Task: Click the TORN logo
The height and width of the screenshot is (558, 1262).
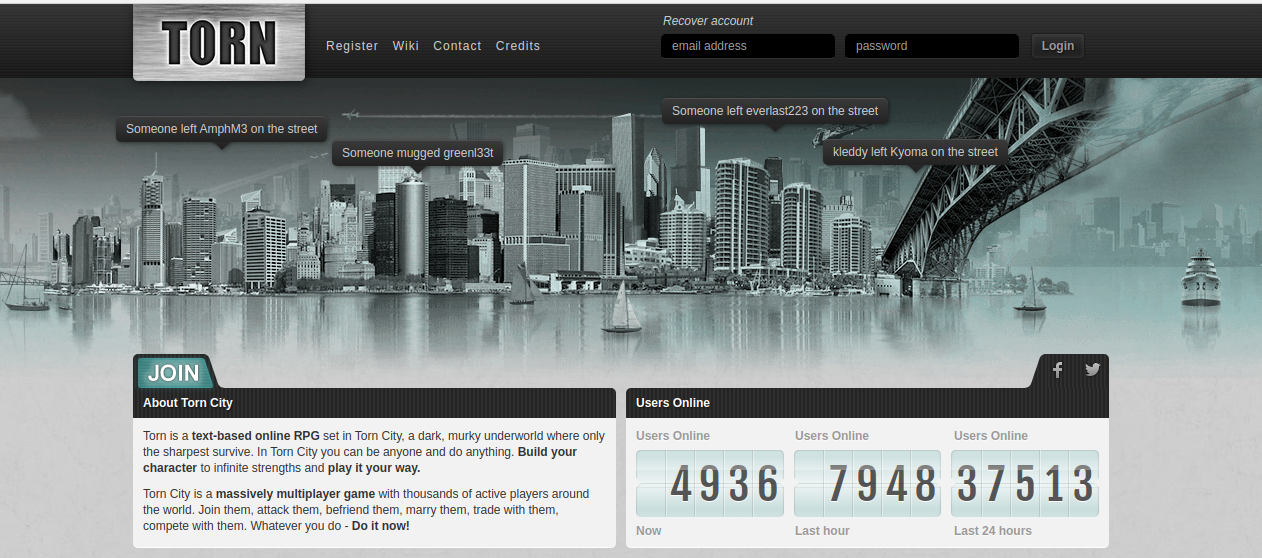Action: (219, 43)
